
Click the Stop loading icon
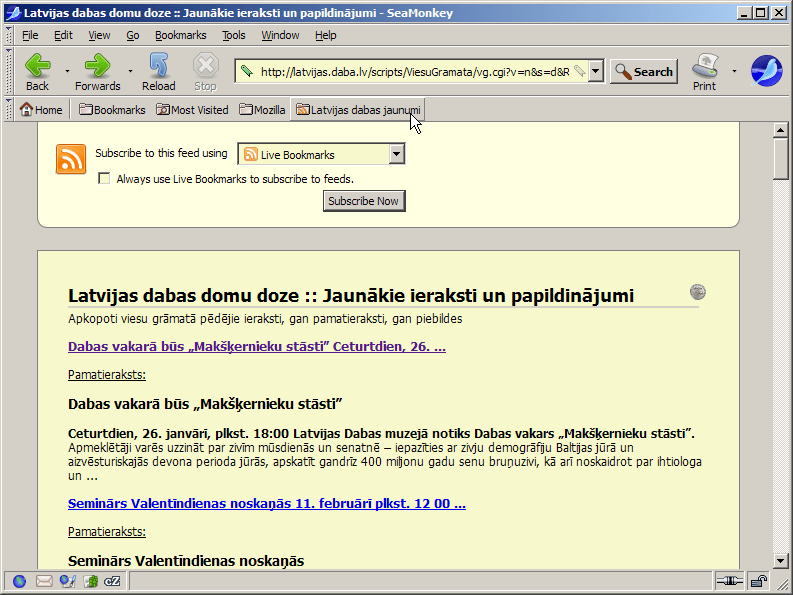coord(205,72)
